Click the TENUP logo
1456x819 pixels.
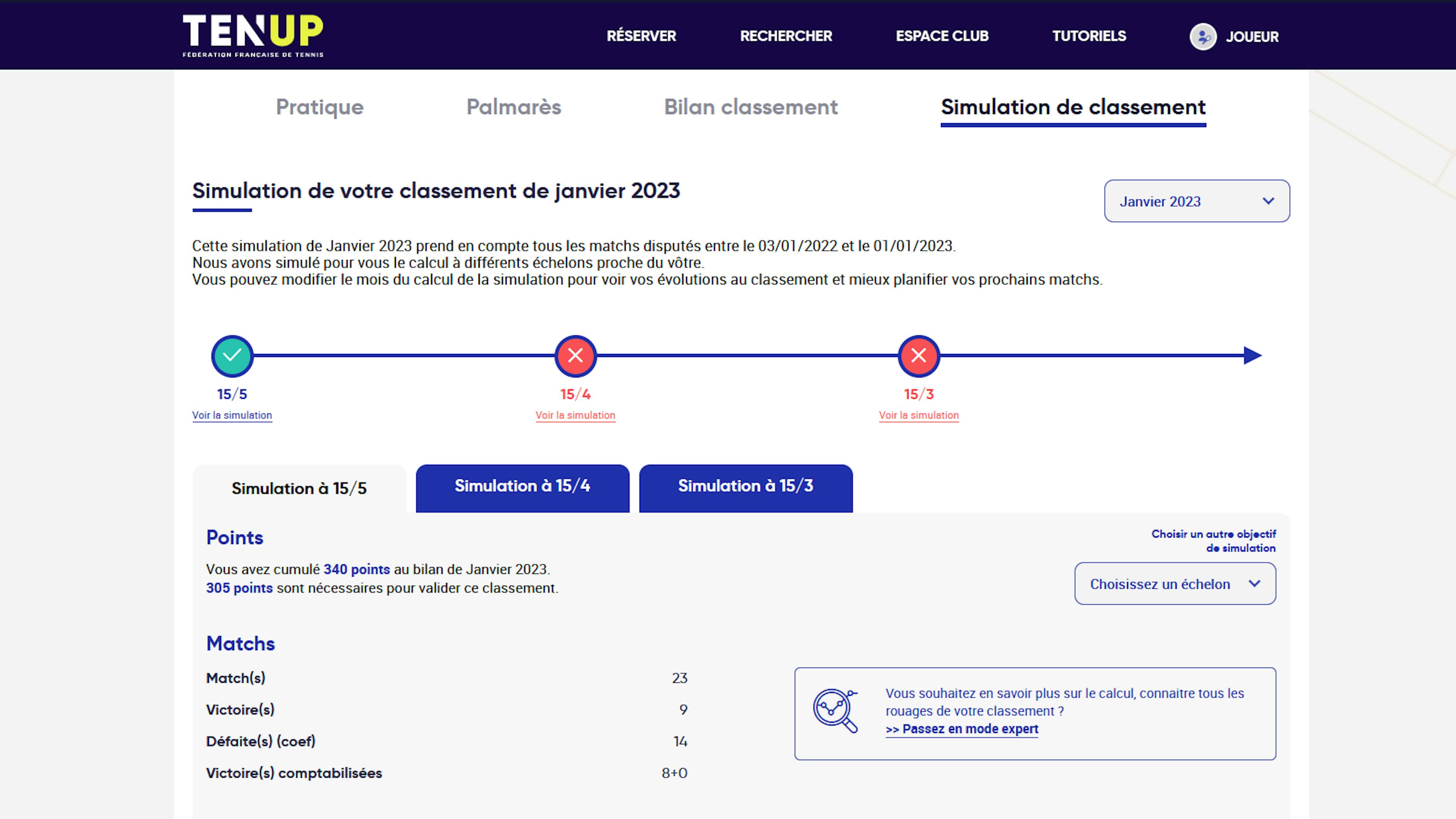(253, 36)
